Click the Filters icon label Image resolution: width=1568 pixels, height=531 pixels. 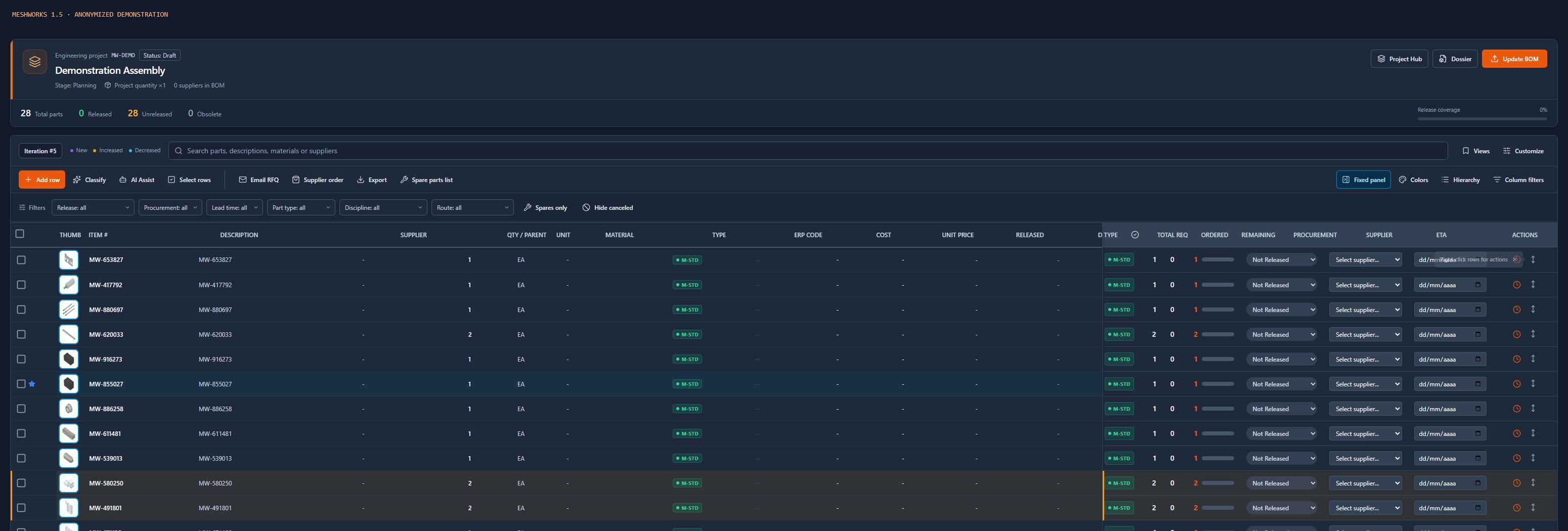click(32, 207)
